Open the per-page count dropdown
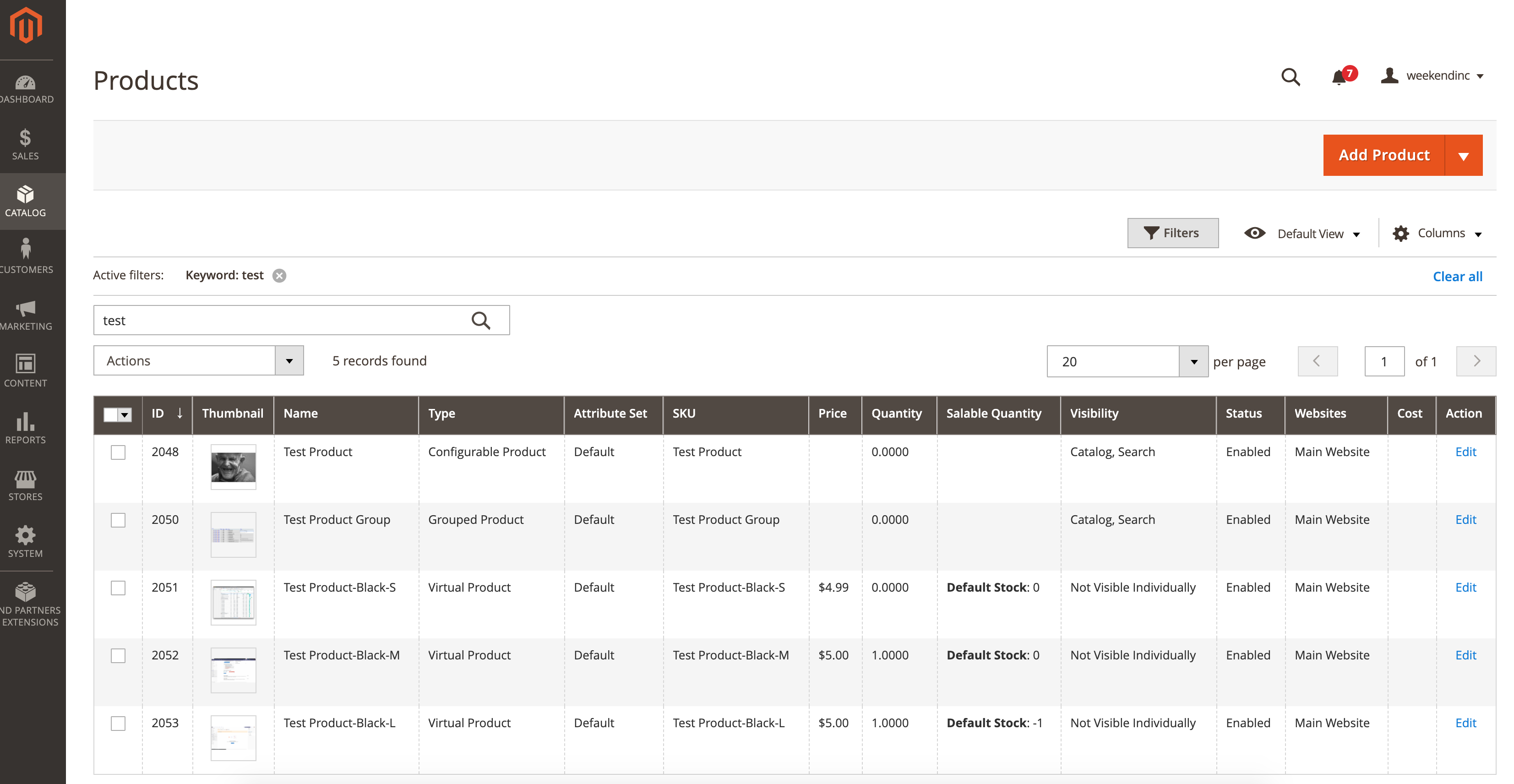 1193,361
